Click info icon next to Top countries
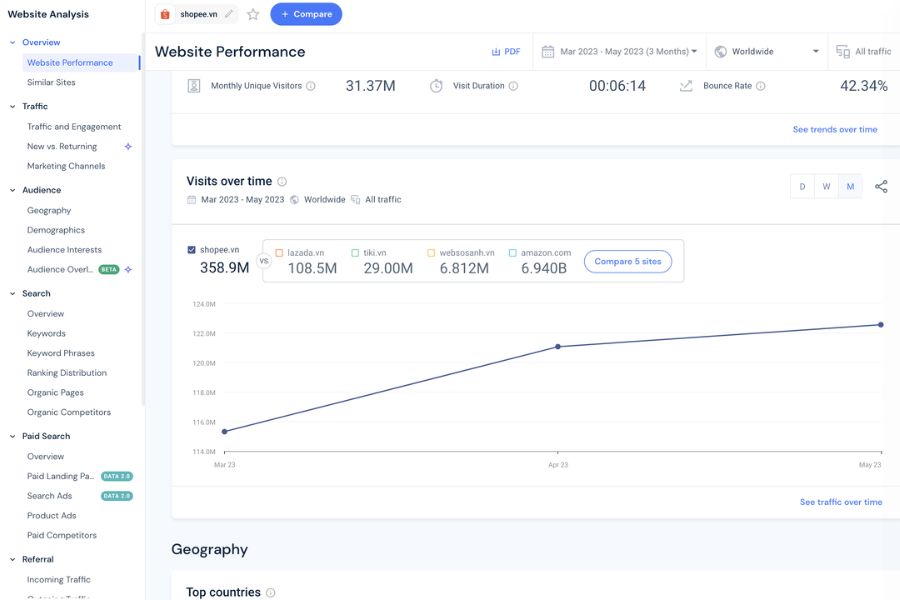The height and width of the screenshot is (600, 900). (270, 593)
